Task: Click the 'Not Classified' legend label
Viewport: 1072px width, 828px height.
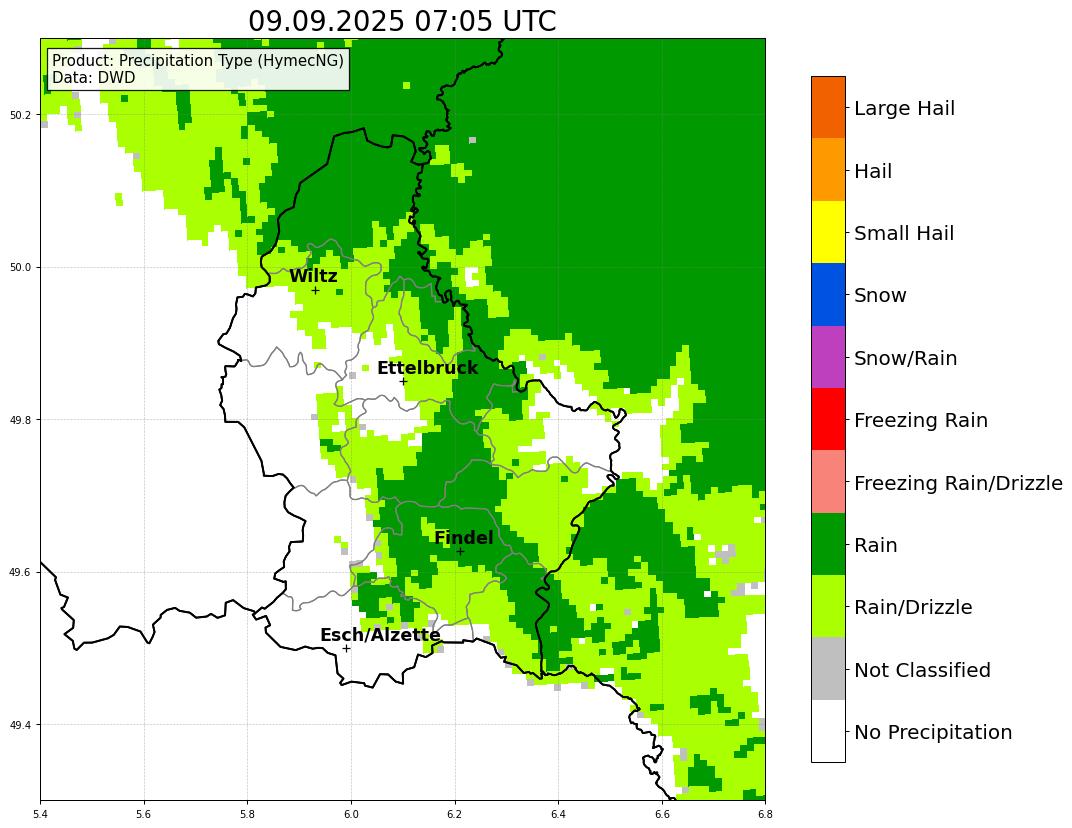Action: (922, 669)
